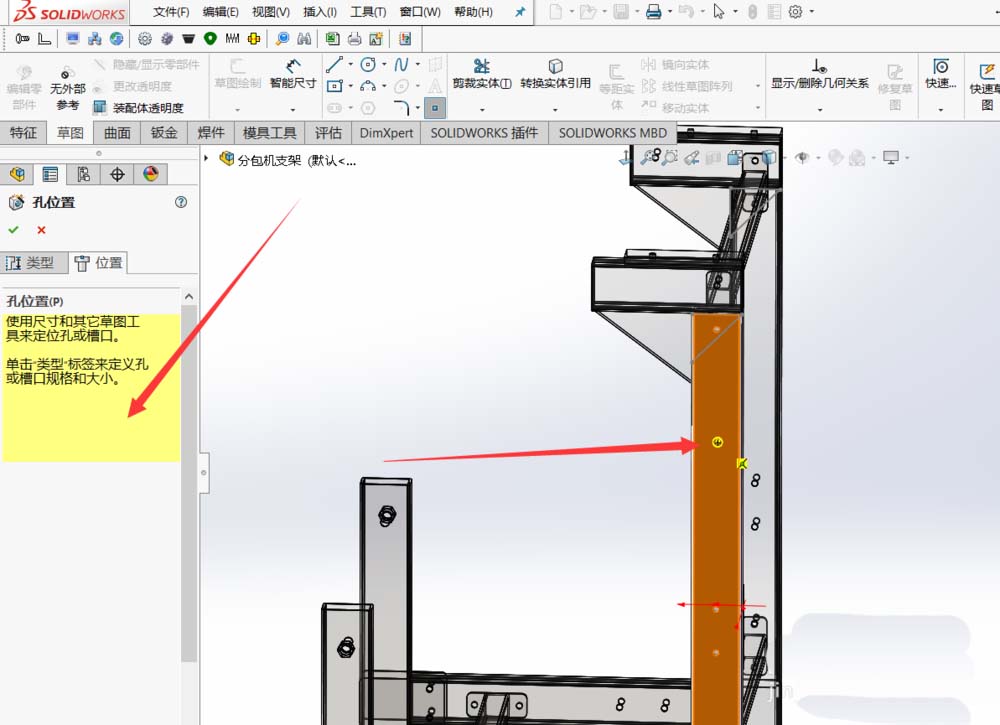Select the Circle sketch tool
The height and width of the screenshot is (725, 1000).
pos(368,64)
